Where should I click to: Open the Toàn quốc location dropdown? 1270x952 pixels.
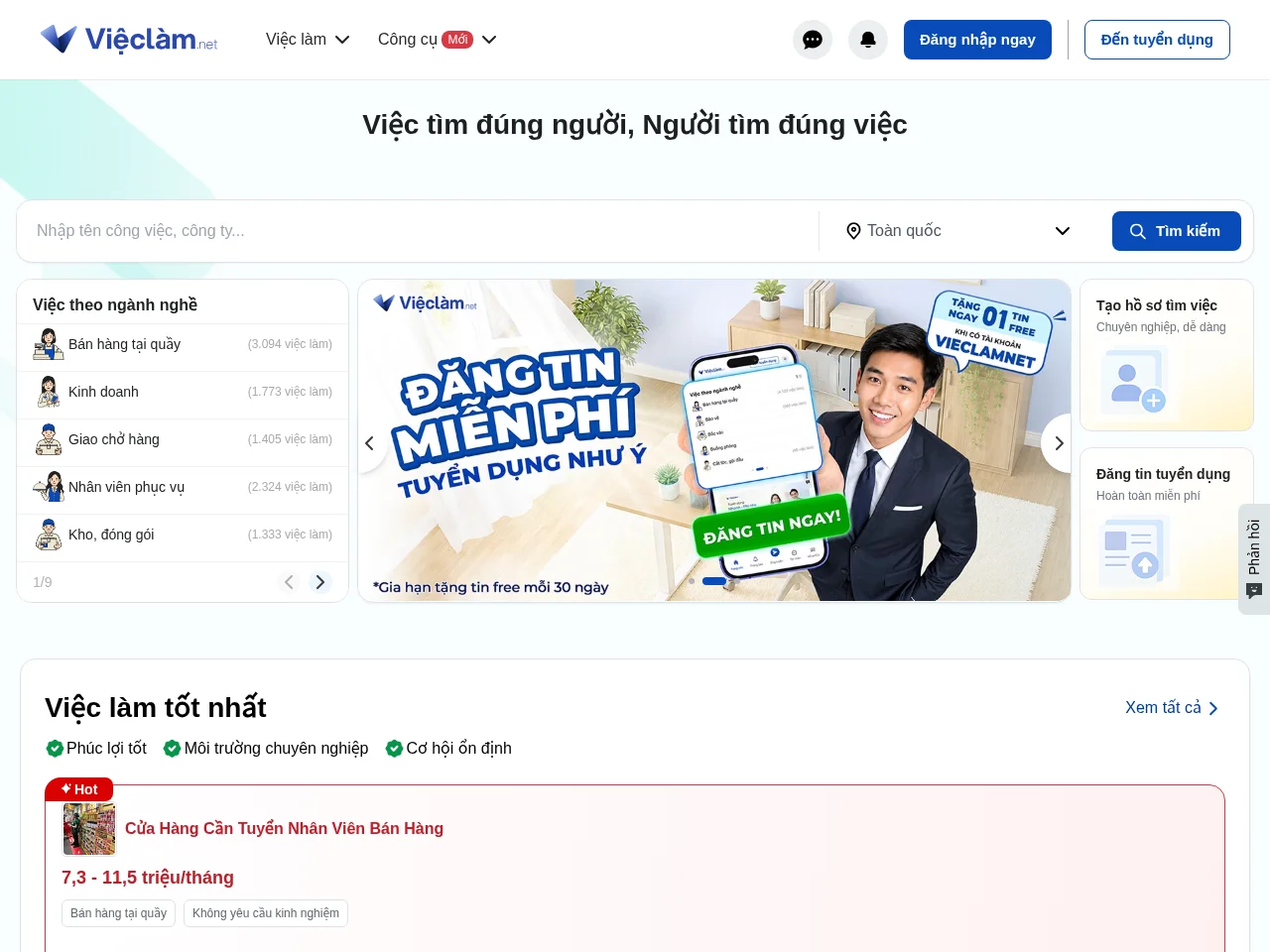pos(958,231)
